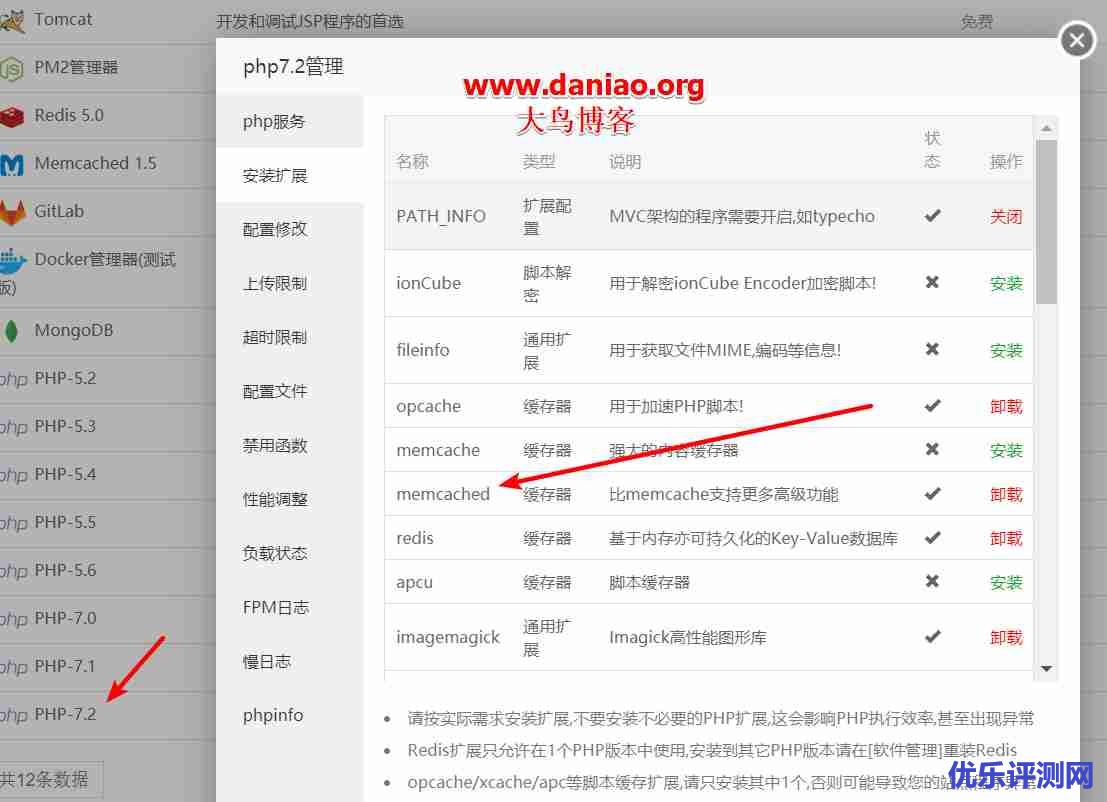Click the redis extension name
Viewport: 1107px width, 802px height.
(x=414, y=539)
